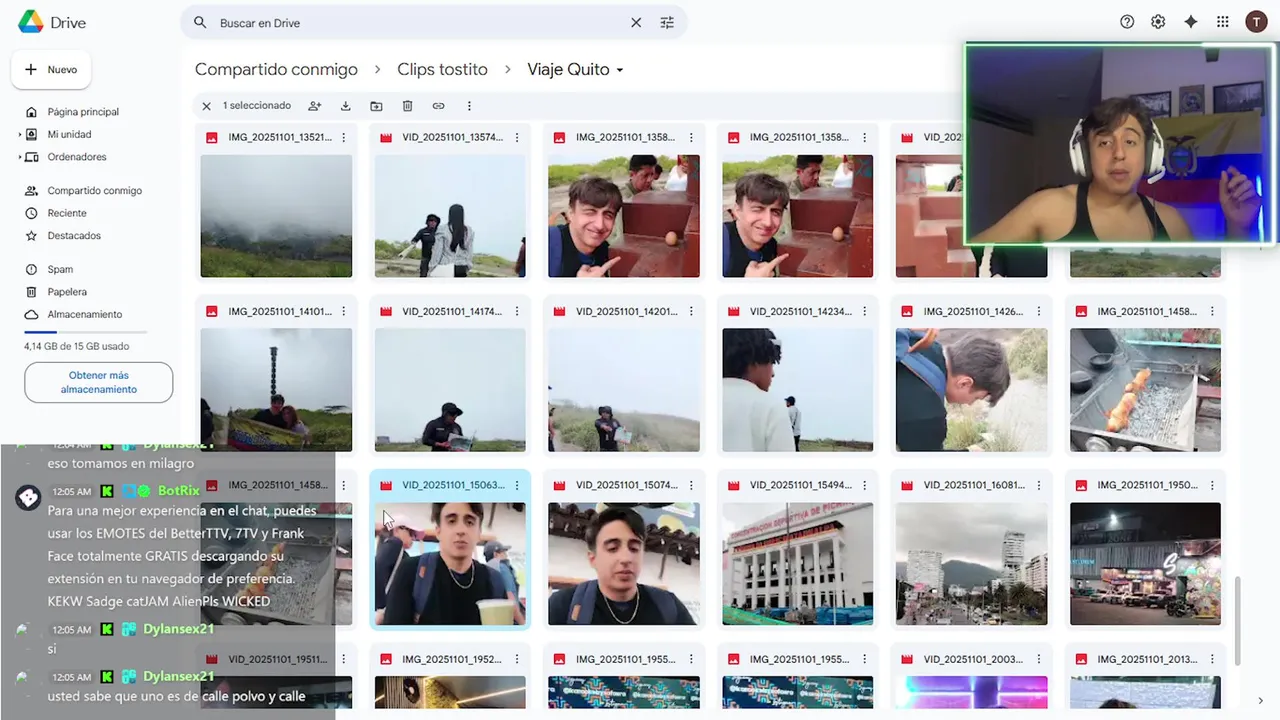Image resolution: width=1280 pixels, height=720 pixels.
Task: Open more actions in selection toolbar
Action: [469, 106]
